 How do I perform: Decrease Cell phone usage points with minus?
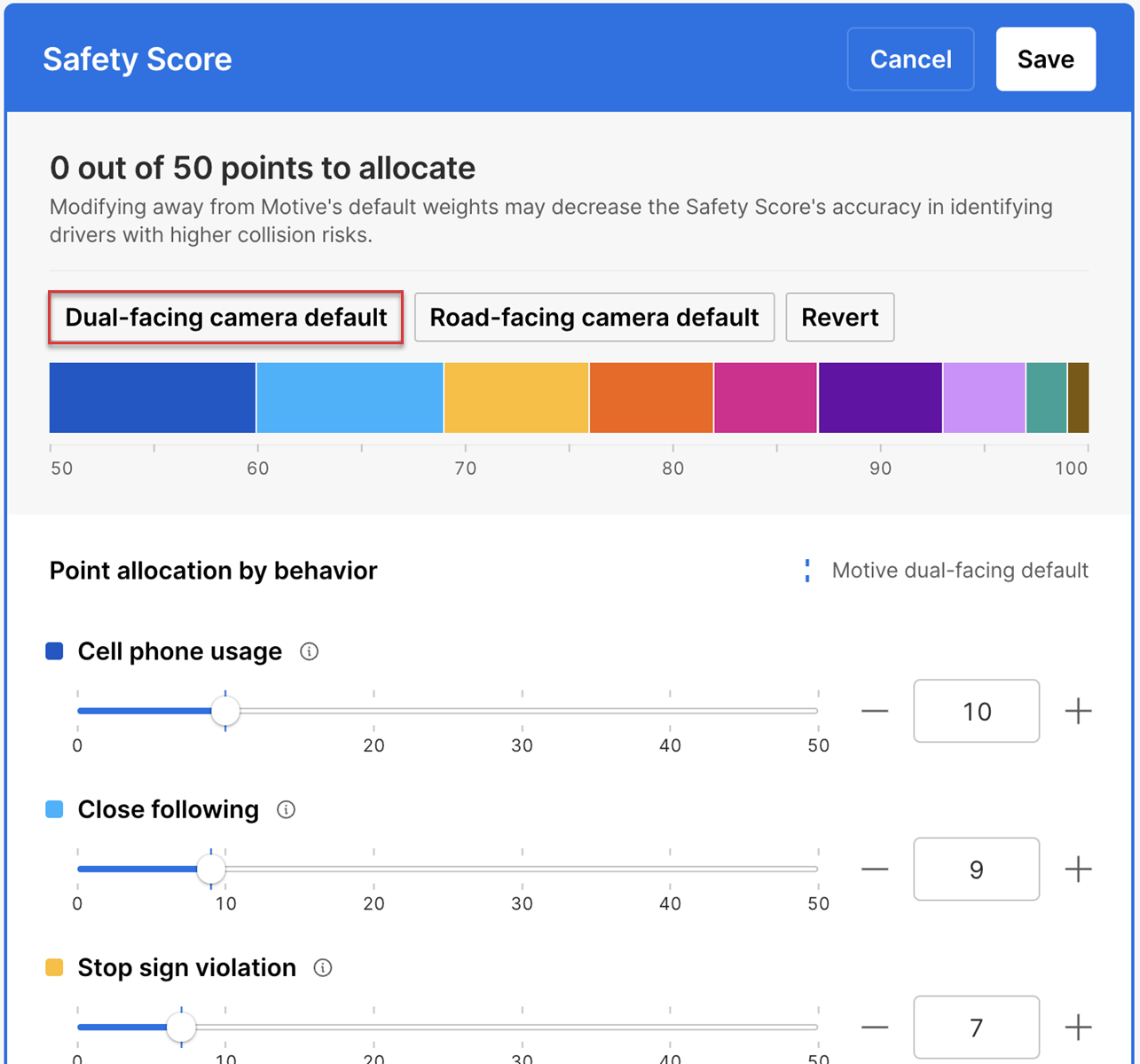click(x=875, y=711)
